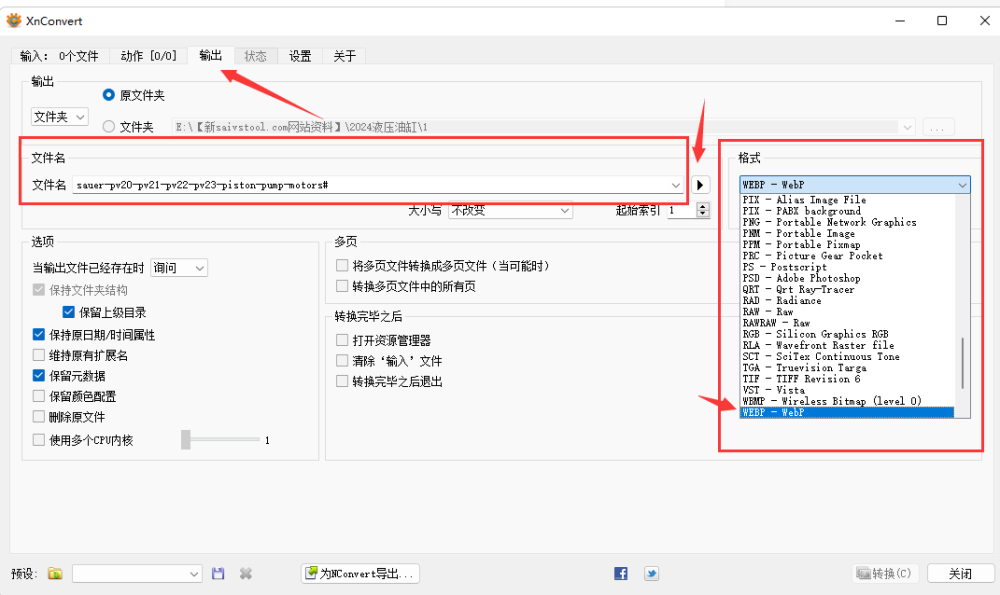Open the Facebook share icon
This screenshot has height=595, width=1000.
click(x=621, y=573)
